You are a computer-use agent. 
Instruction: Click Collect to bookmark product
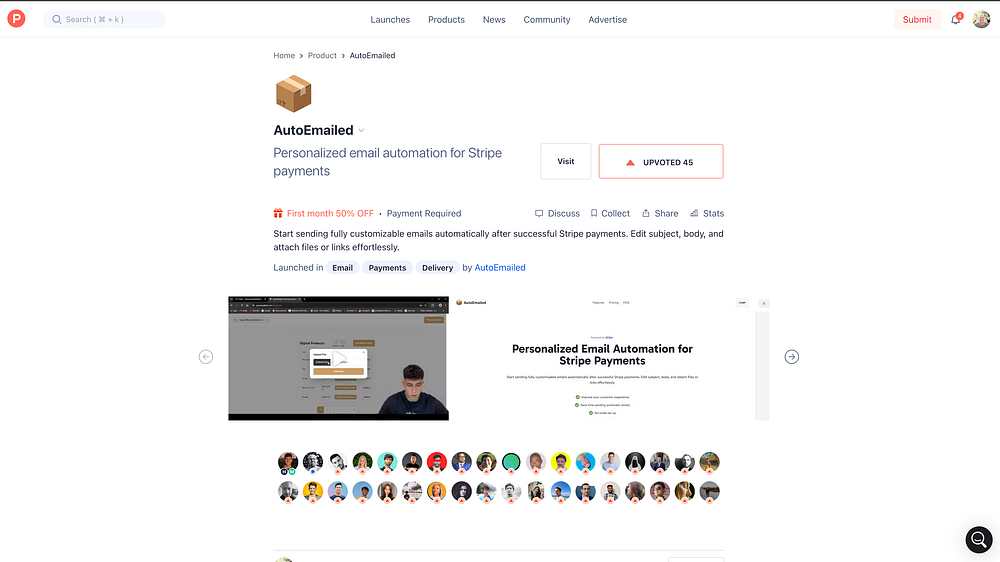610,213
